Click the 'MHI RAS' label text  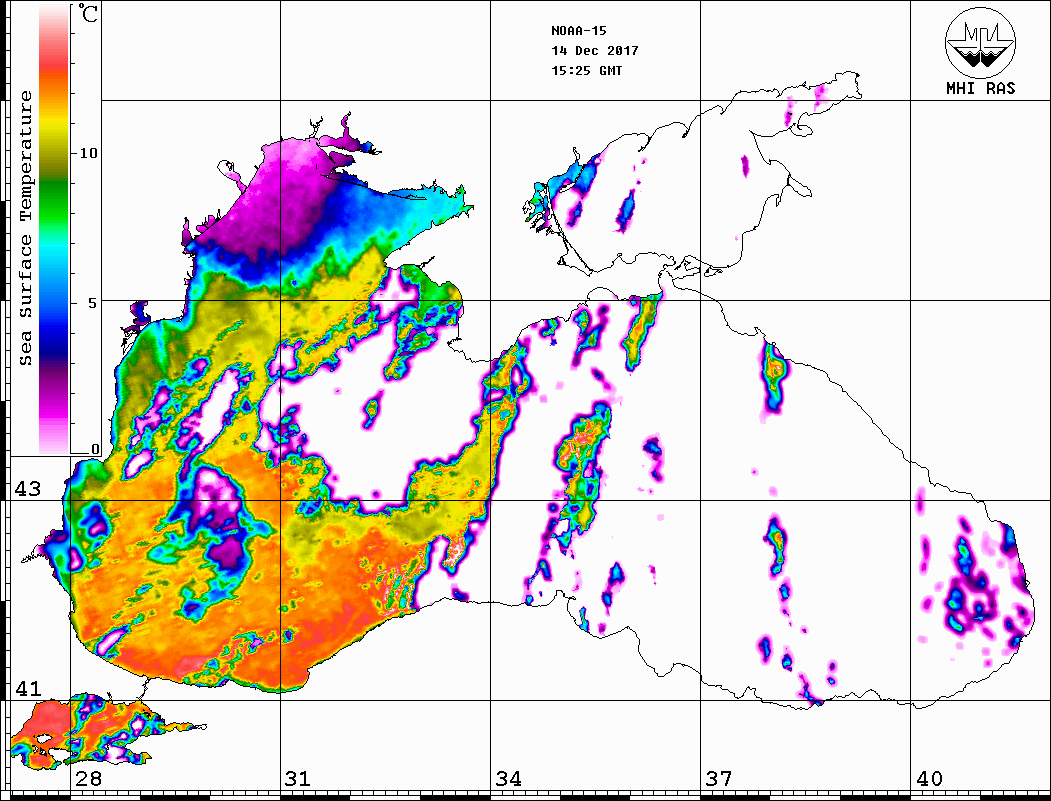pyautogui.click(x=981, y=88)
